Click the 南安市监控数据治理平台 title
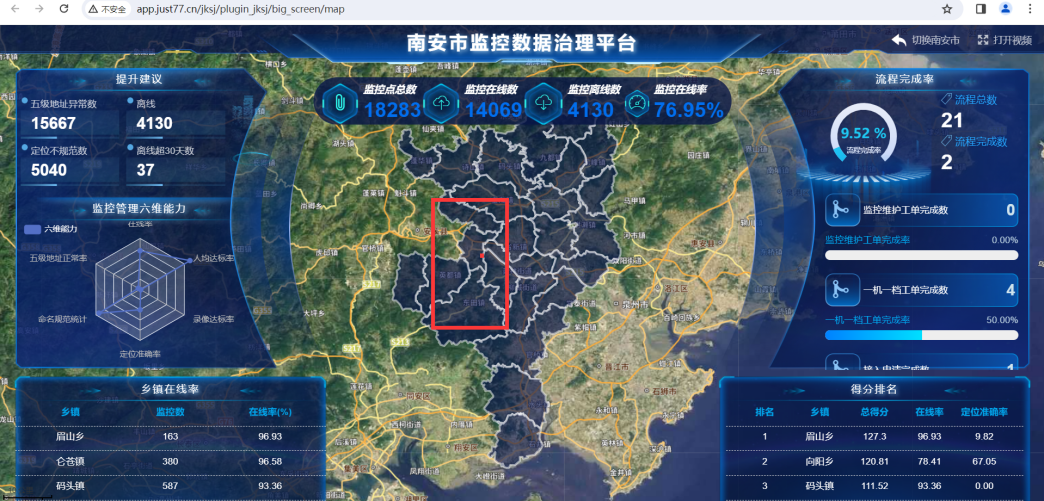The height and width of the screenshot is (501, 1044). click(522, 43)
